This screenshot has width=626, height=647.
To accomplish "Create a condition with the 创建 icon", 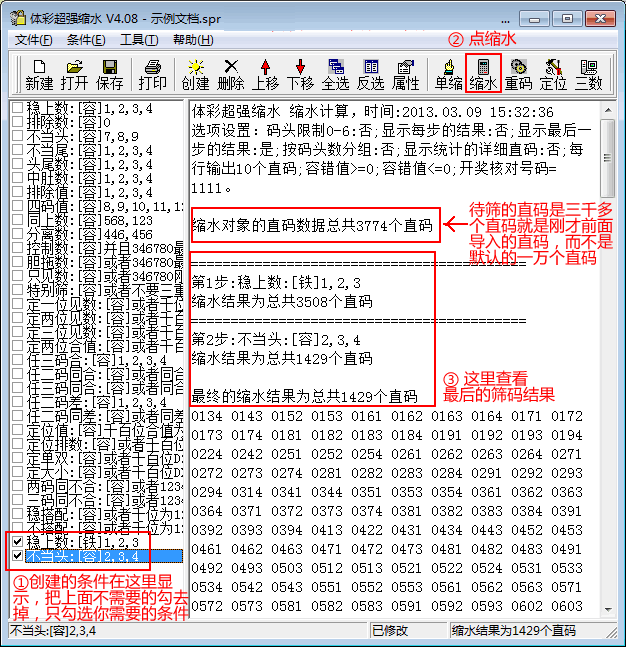I will point(196,75).
